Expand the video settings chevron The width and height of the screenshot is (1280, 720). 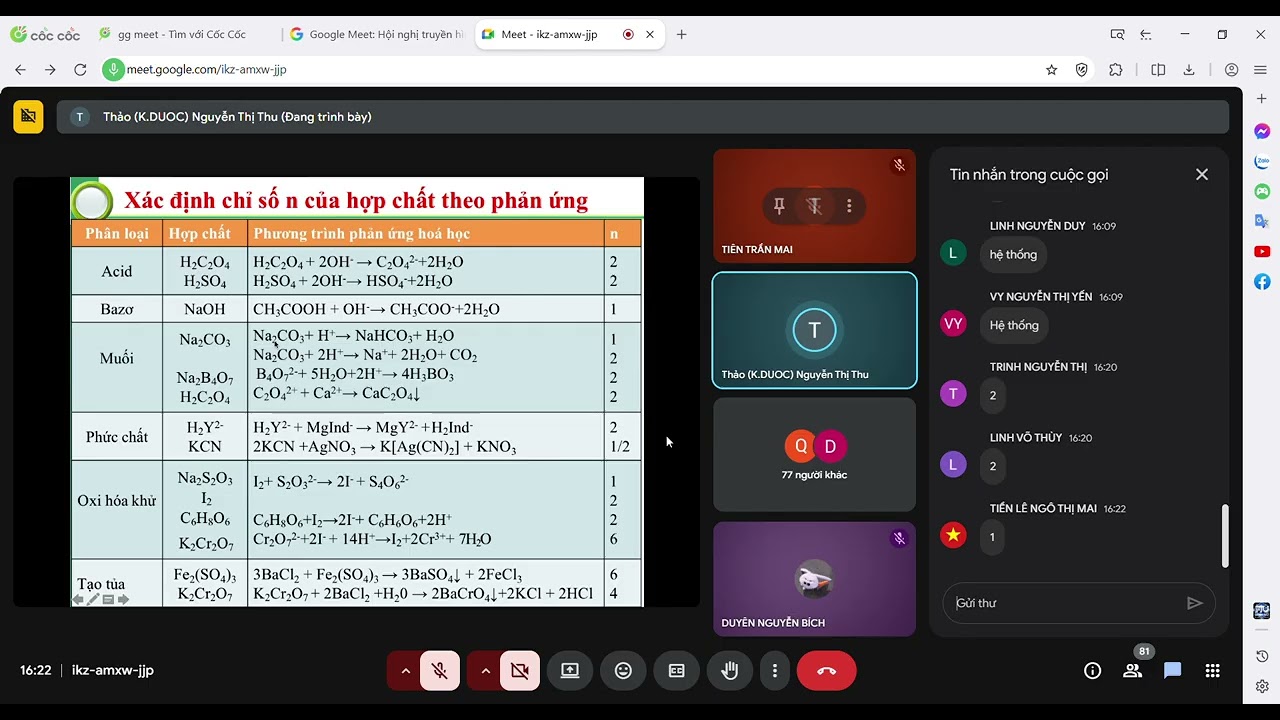[x=485, y=671]
